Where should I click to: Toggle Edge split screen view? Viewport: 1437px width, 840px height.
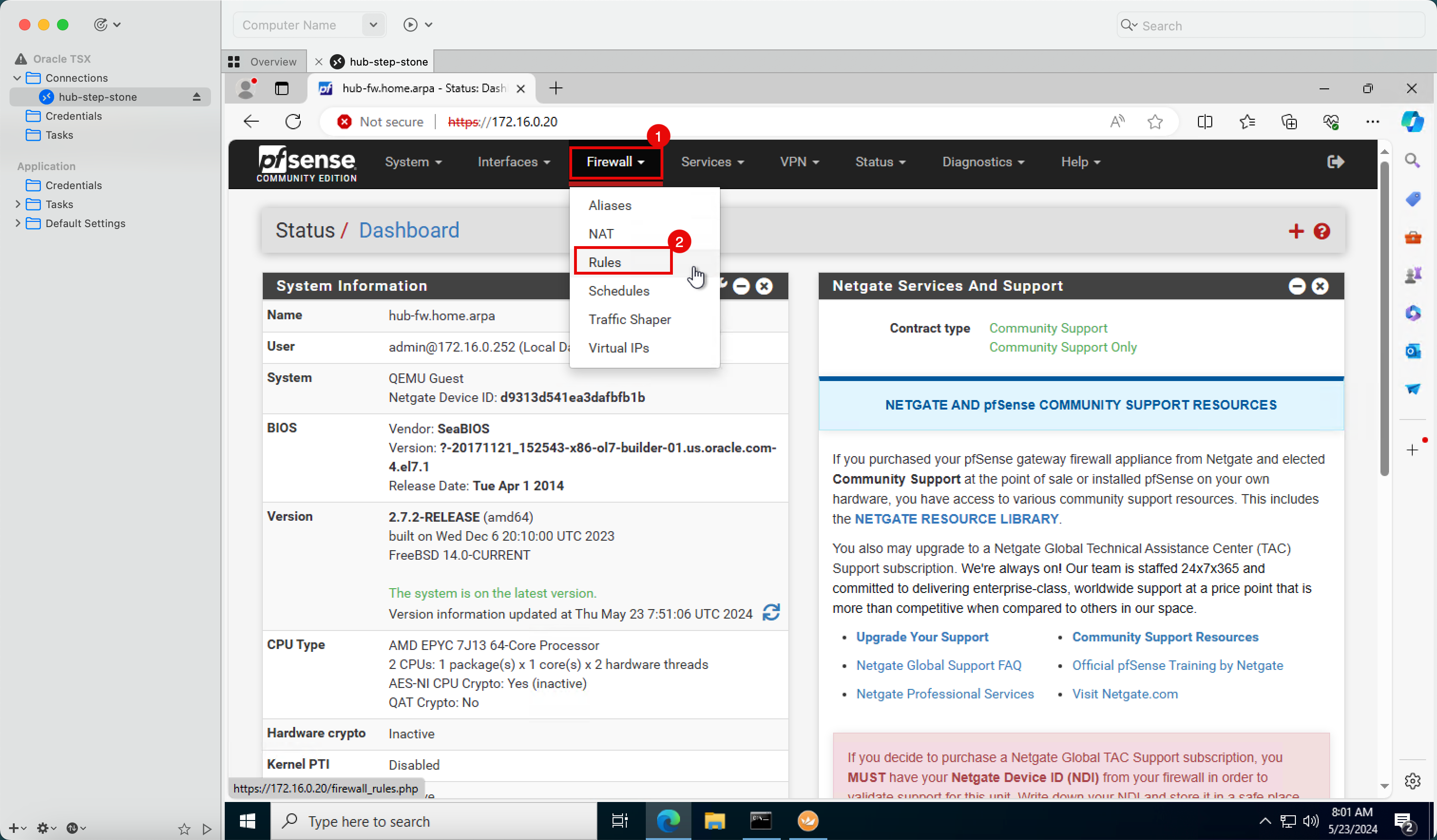[x=1204, y=122]
